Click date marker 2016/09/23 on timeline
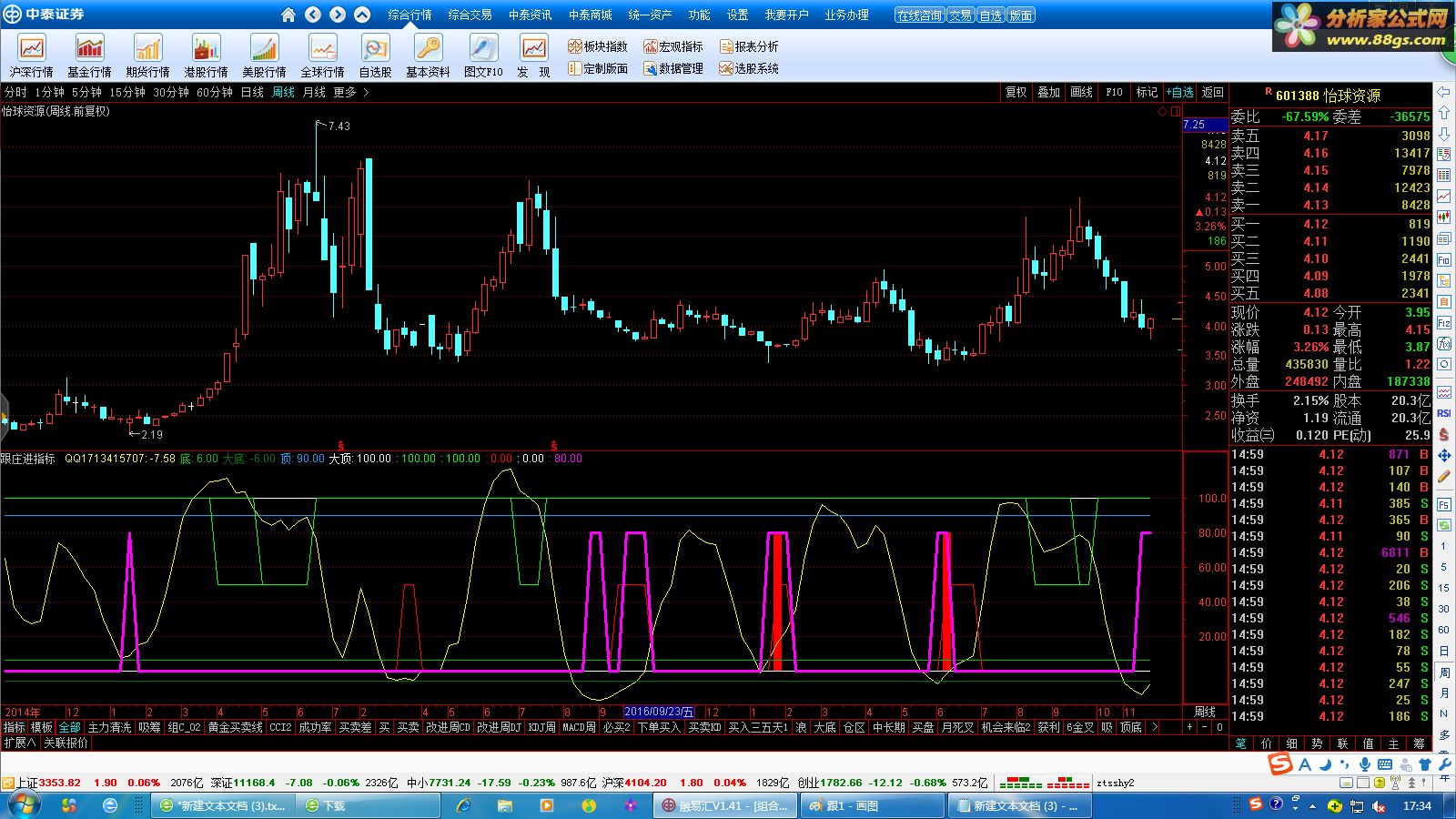 click(659, 712)
